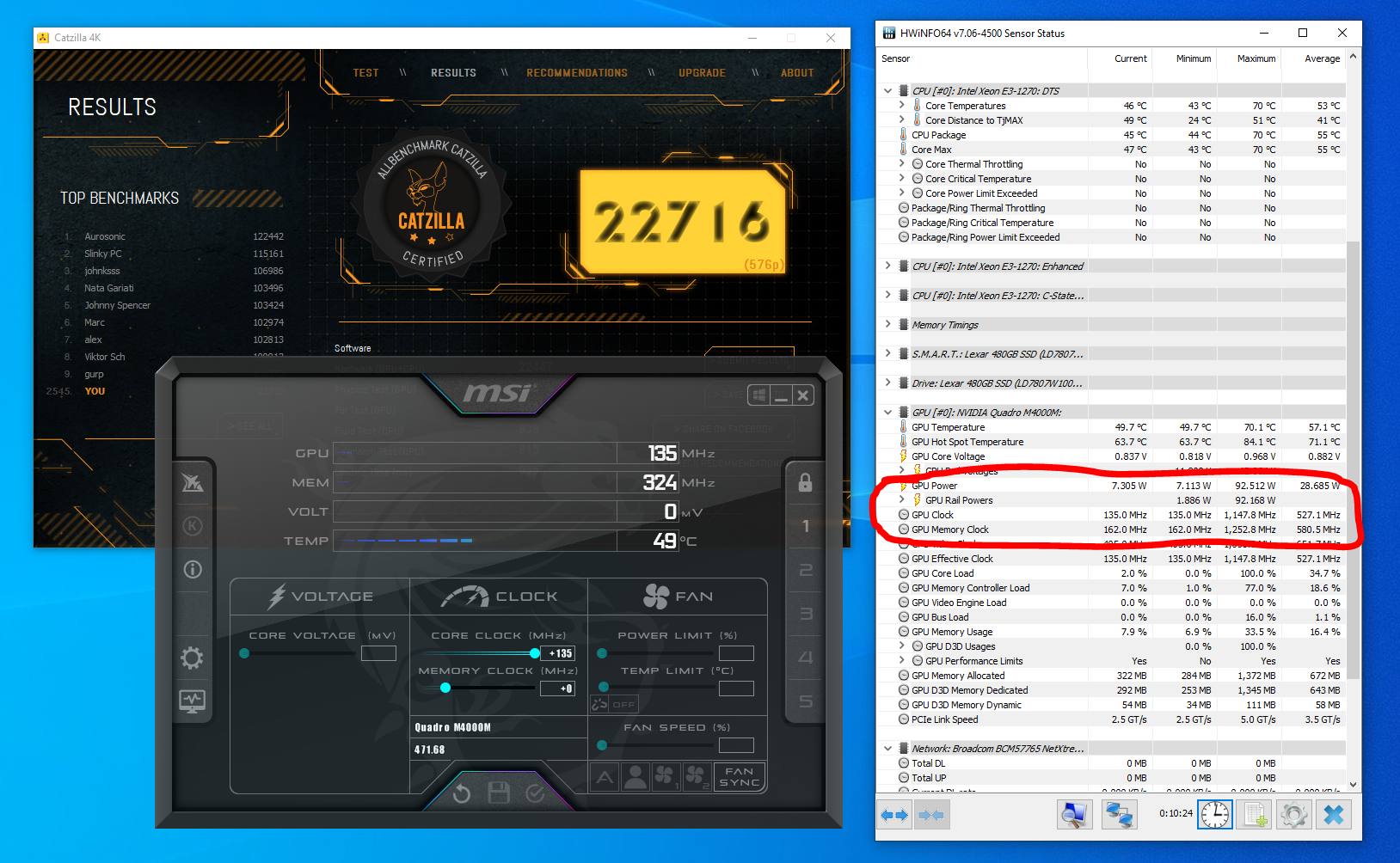This screenshot has height=863, width=1400.
Task: Select the CLOCK panel header in Afterburner
Action: coord(499,597)
